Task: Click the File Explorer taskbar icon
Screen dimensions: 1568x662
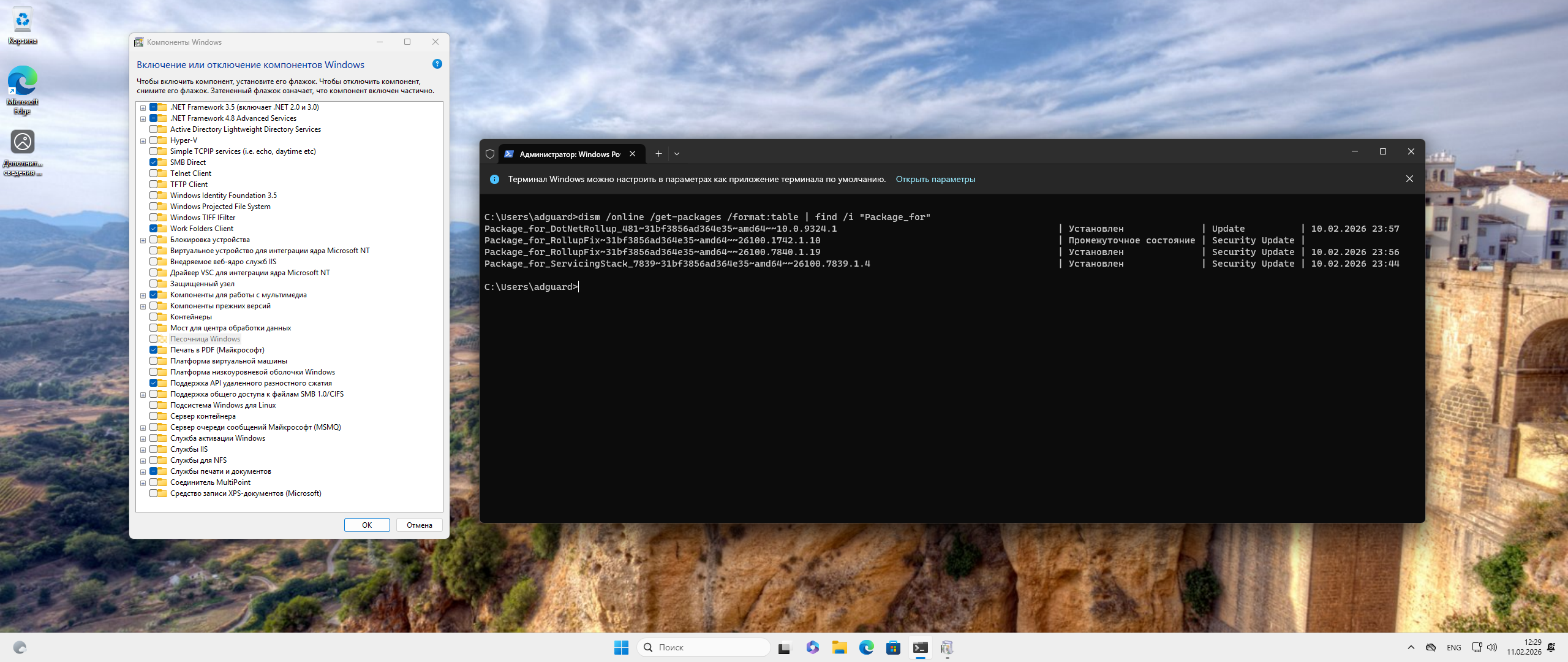Action: coord(839,647)
